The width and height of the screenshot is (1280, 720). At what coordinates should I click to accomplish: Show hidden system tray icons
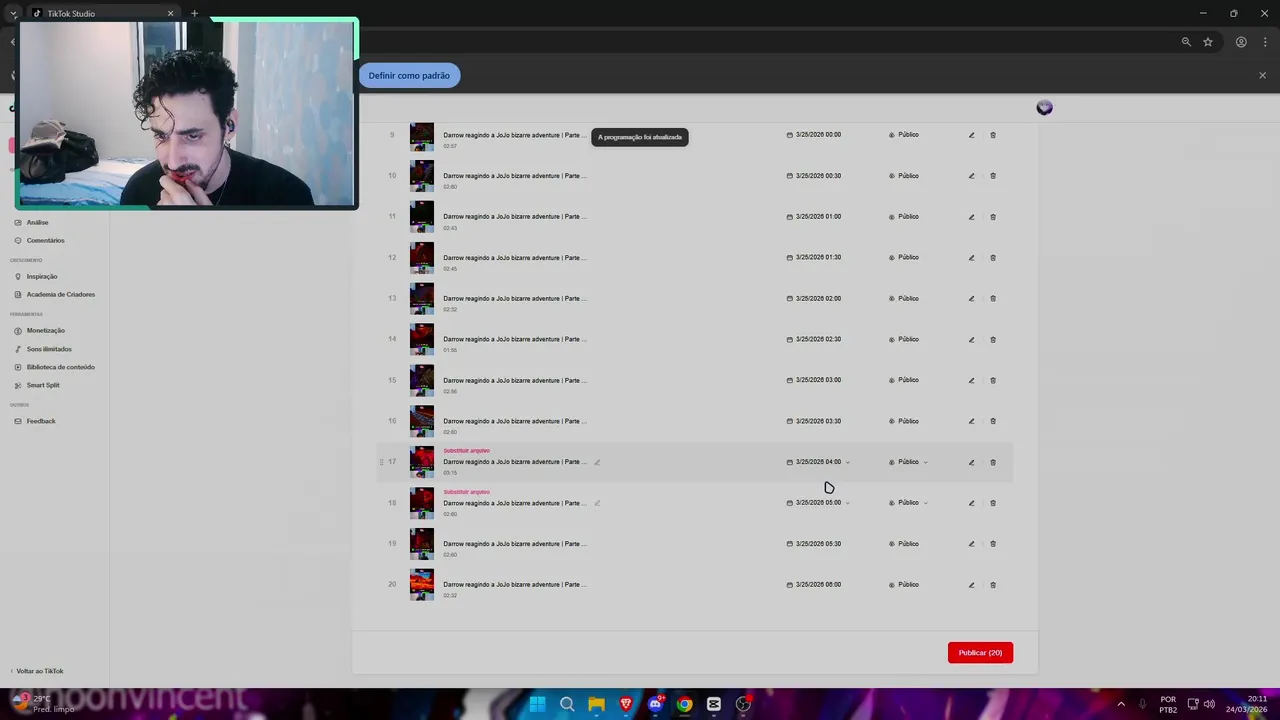[x=1121, y=704]
